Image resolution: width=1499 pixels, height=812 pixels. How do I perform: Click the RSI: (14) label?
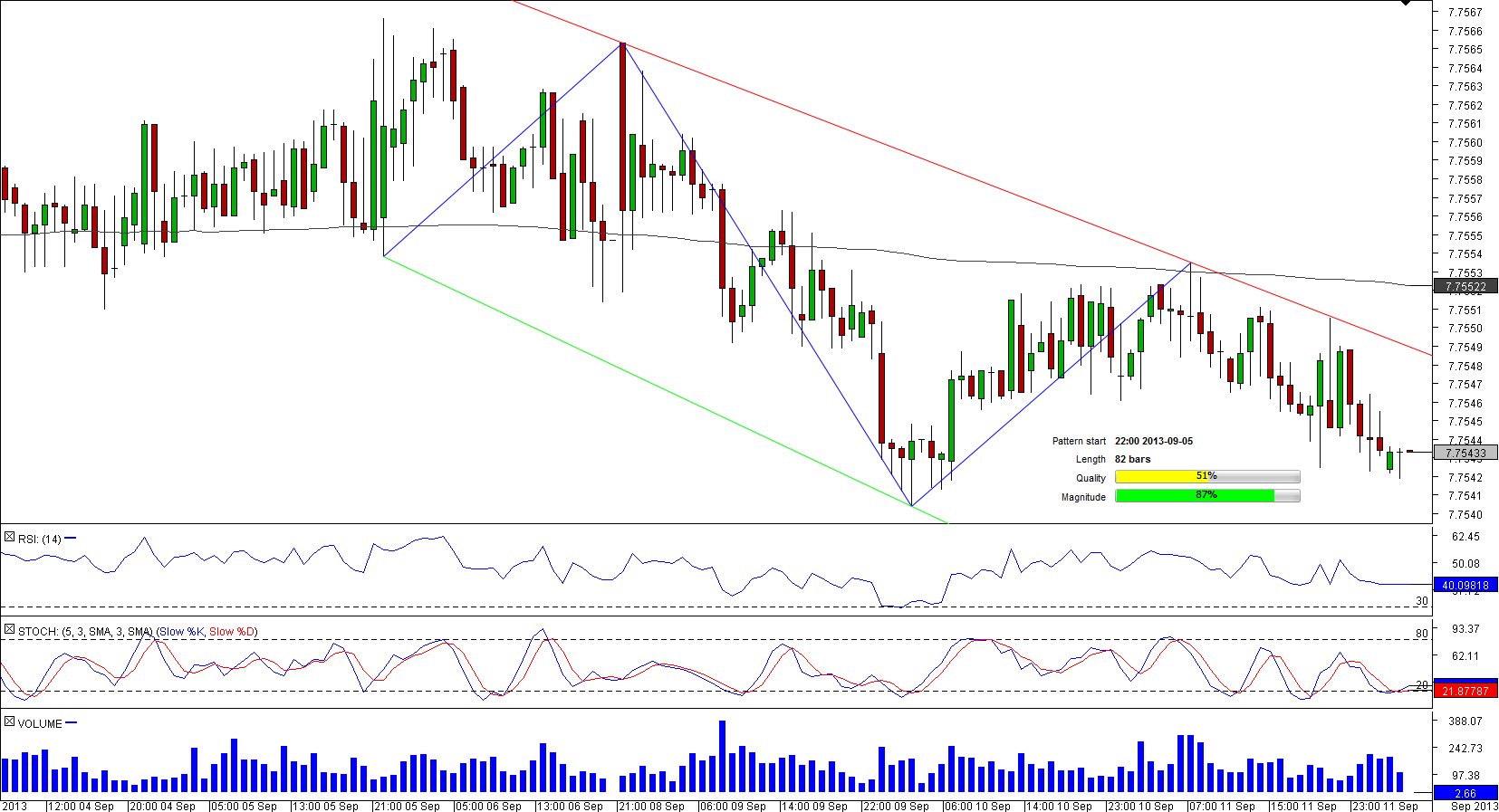point(40,540)
